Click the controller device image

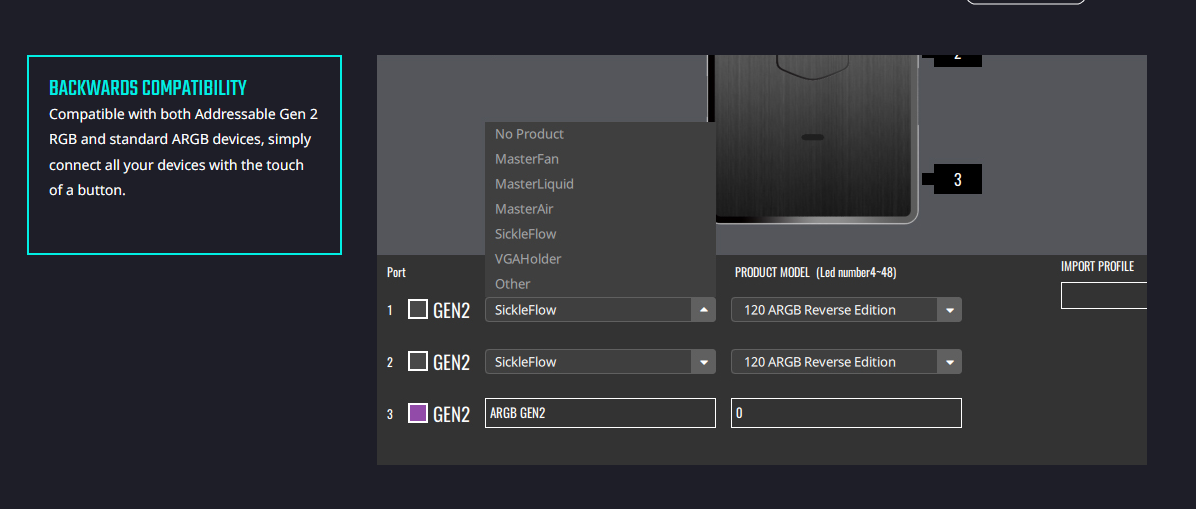pyautogui.click(x=813, y=140)
